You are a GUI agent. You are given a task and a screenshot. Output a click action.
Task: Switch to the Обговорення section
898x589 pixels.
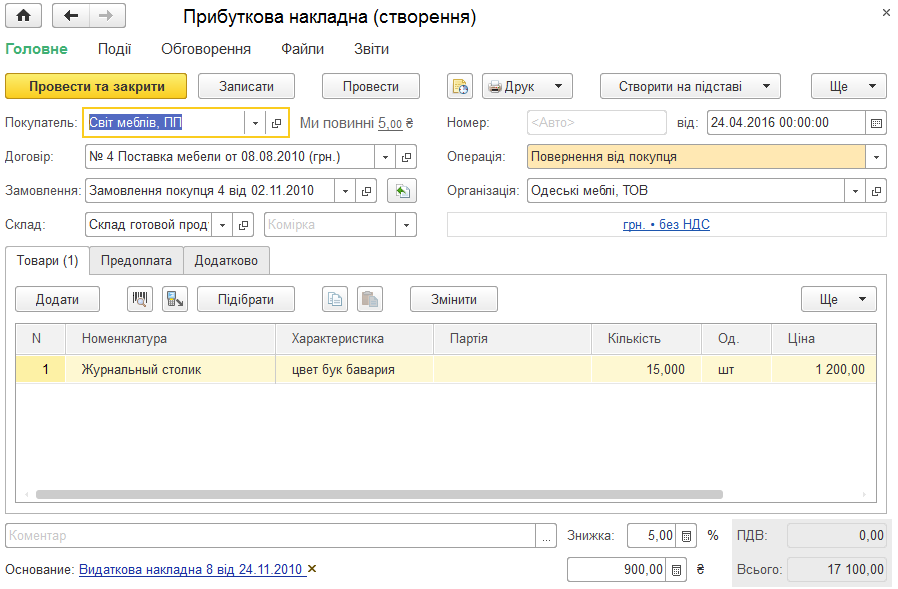click(206, 49)
